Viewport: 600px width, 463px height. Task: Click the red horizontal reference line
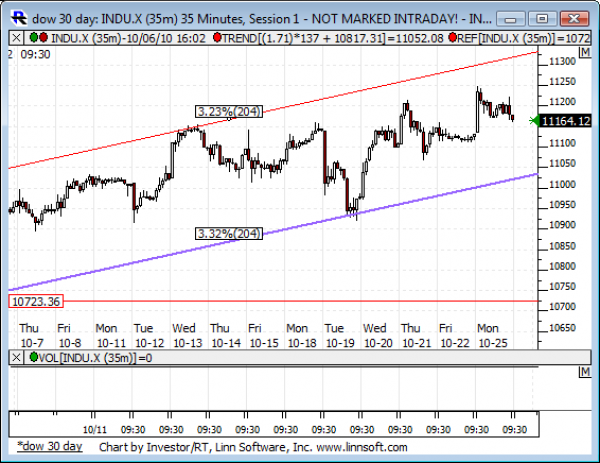tap(301, 301)
